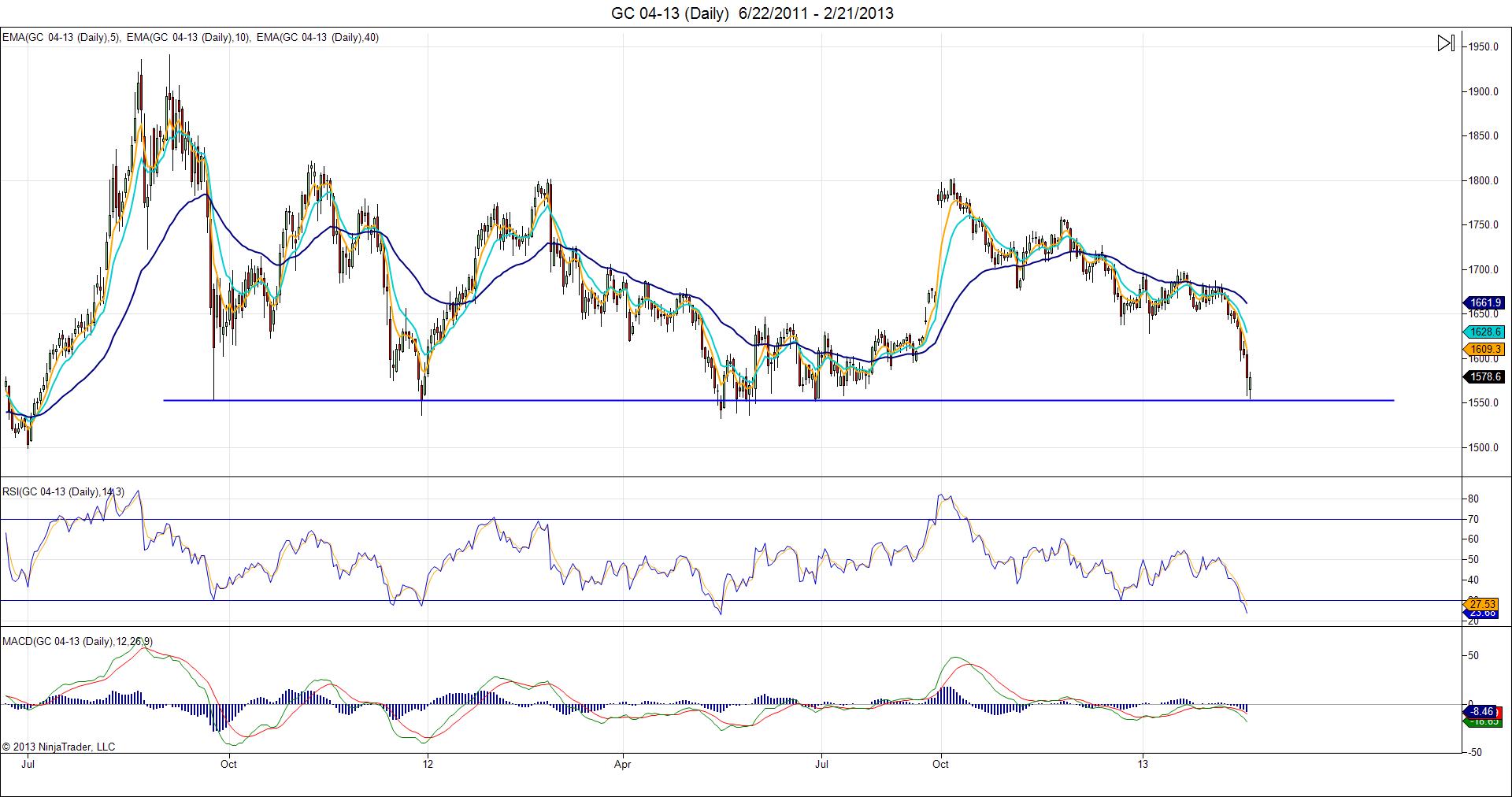
Task: Select the blue RSI oversold line at 30
Action: 731,601
